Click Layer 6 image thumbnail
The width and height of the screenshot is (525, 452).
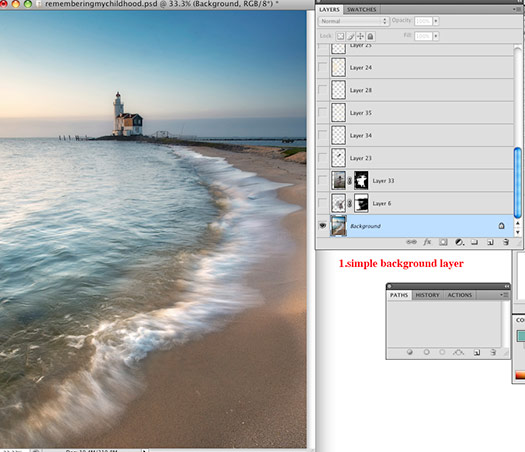(x=339, y=203)
